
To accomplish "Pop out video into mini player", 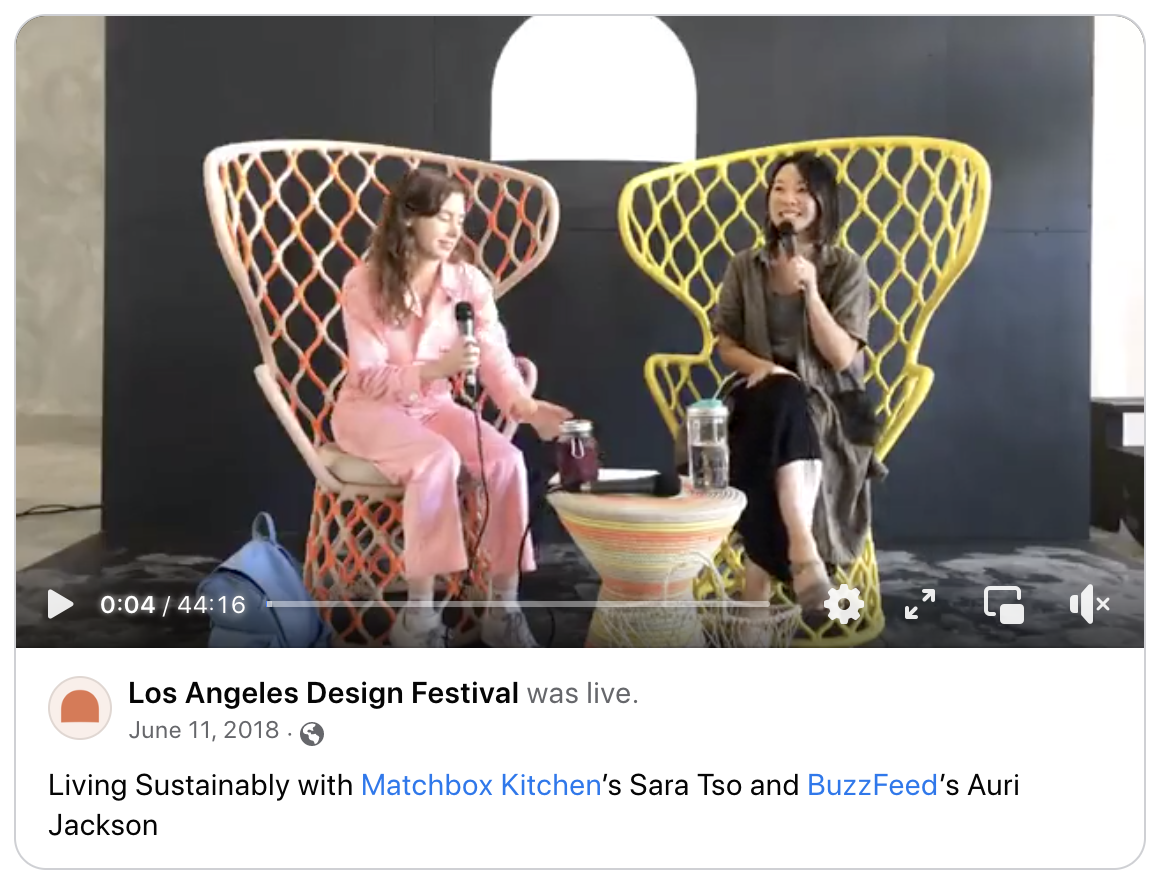I will pos(1003,604).
